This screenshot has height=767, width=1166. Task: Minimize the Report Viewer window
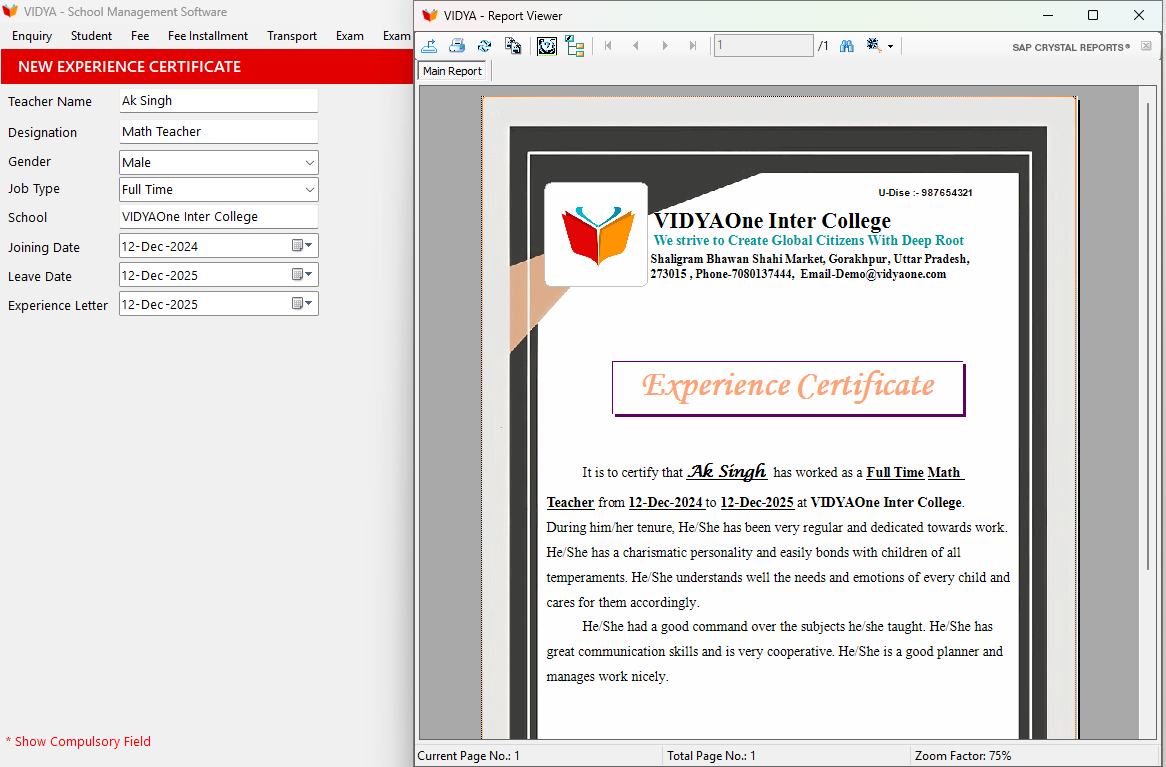pos(1048,16)
